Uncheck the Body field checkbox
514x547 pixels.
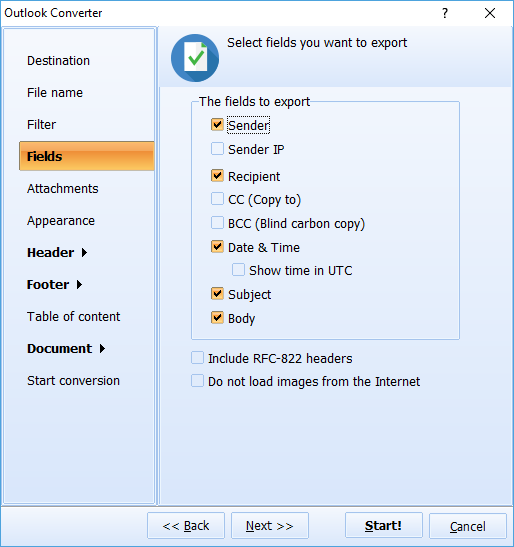pyautogui.click(x=217, y=318)
